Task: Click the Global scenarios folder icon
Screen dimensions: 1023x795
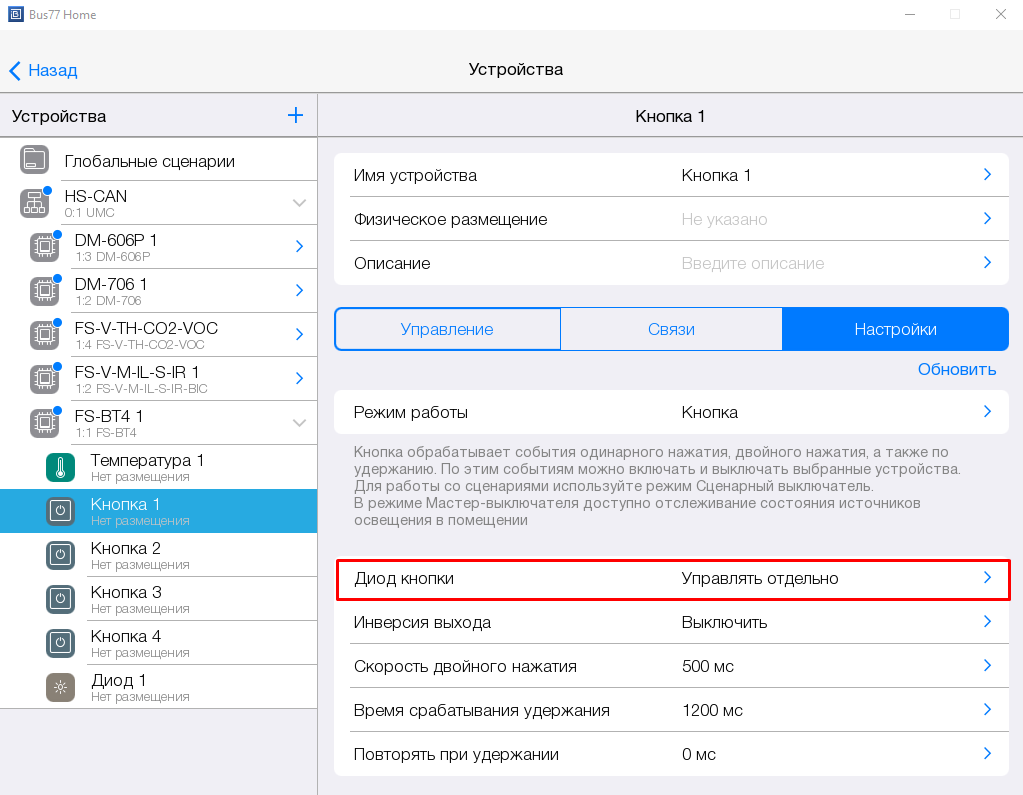Action: click(35, 160)
